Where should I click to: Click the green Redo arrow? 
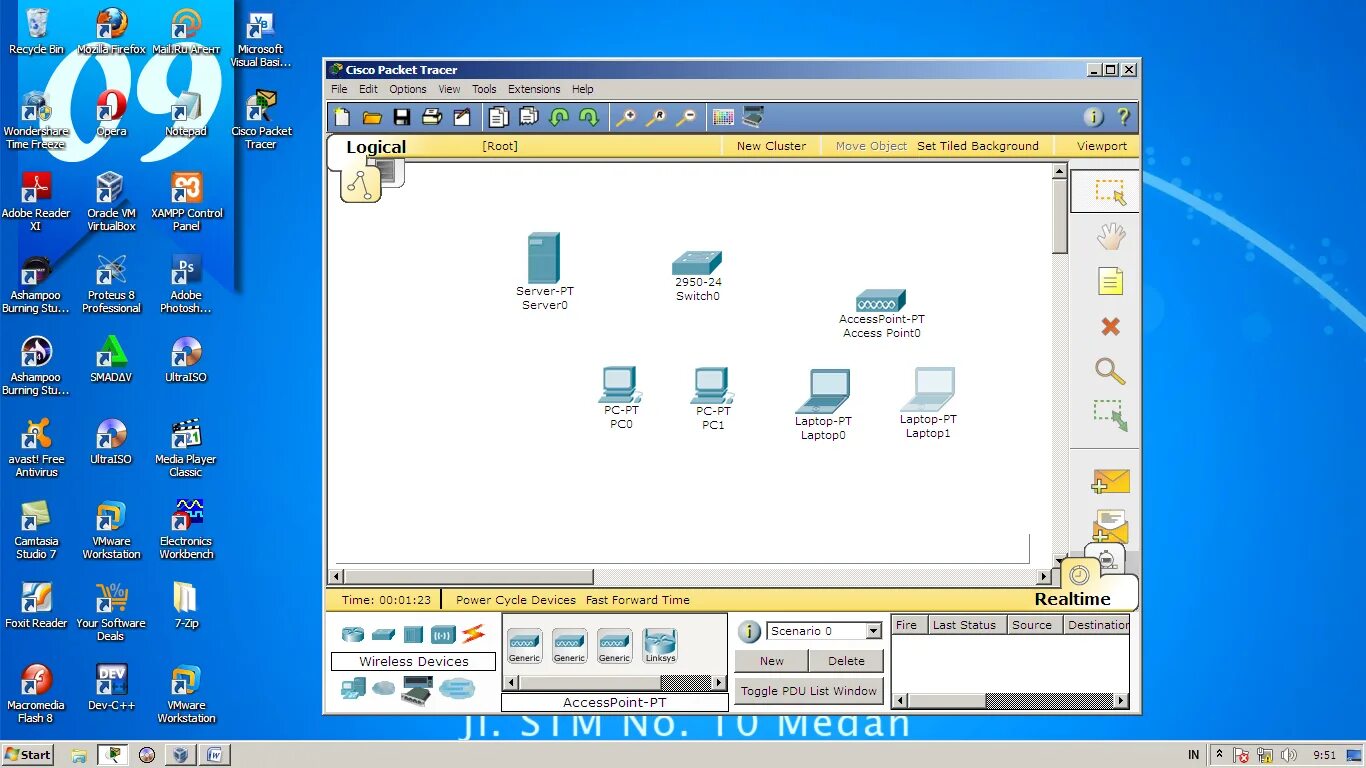pos(589,117)
